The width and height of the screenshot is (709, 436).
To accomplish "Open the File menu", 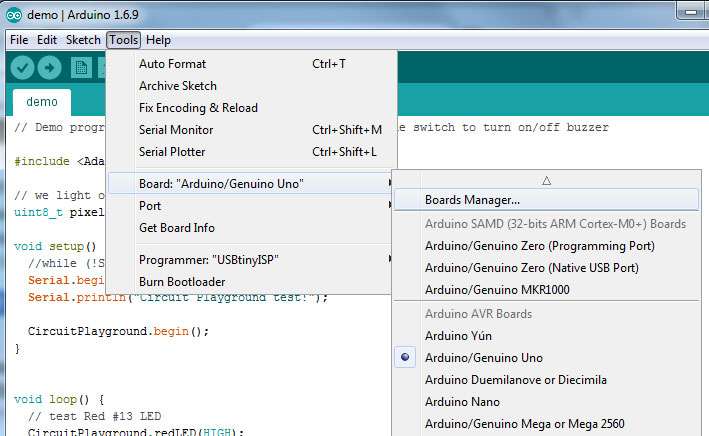I will (x=19, y=40).
